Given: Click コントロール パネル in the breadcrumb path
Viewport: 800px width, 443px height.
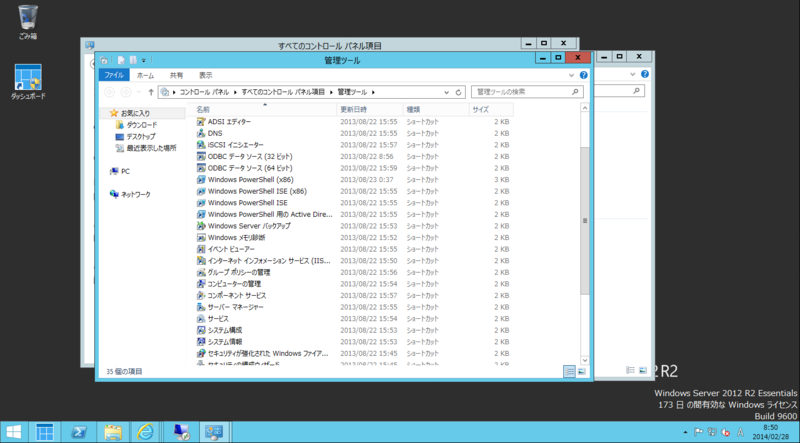Looking at the screenshot, I should tap(204, 92).
